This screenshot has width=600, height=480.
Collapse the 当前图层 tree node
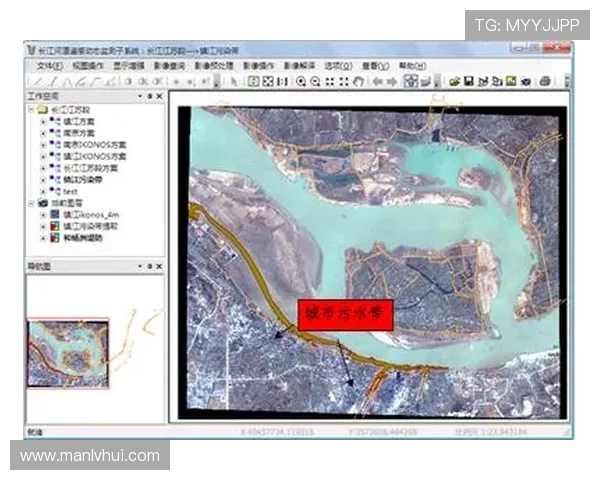tap(31, 203)
